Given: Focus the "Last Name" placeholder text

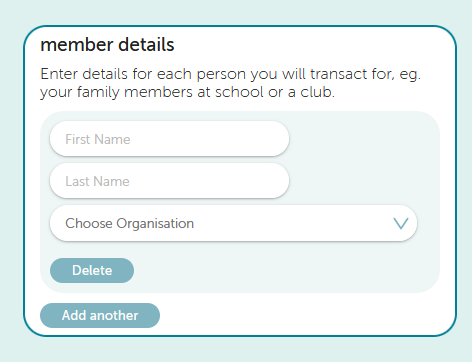Looking at the screenshot, I should tap(97, 181).
